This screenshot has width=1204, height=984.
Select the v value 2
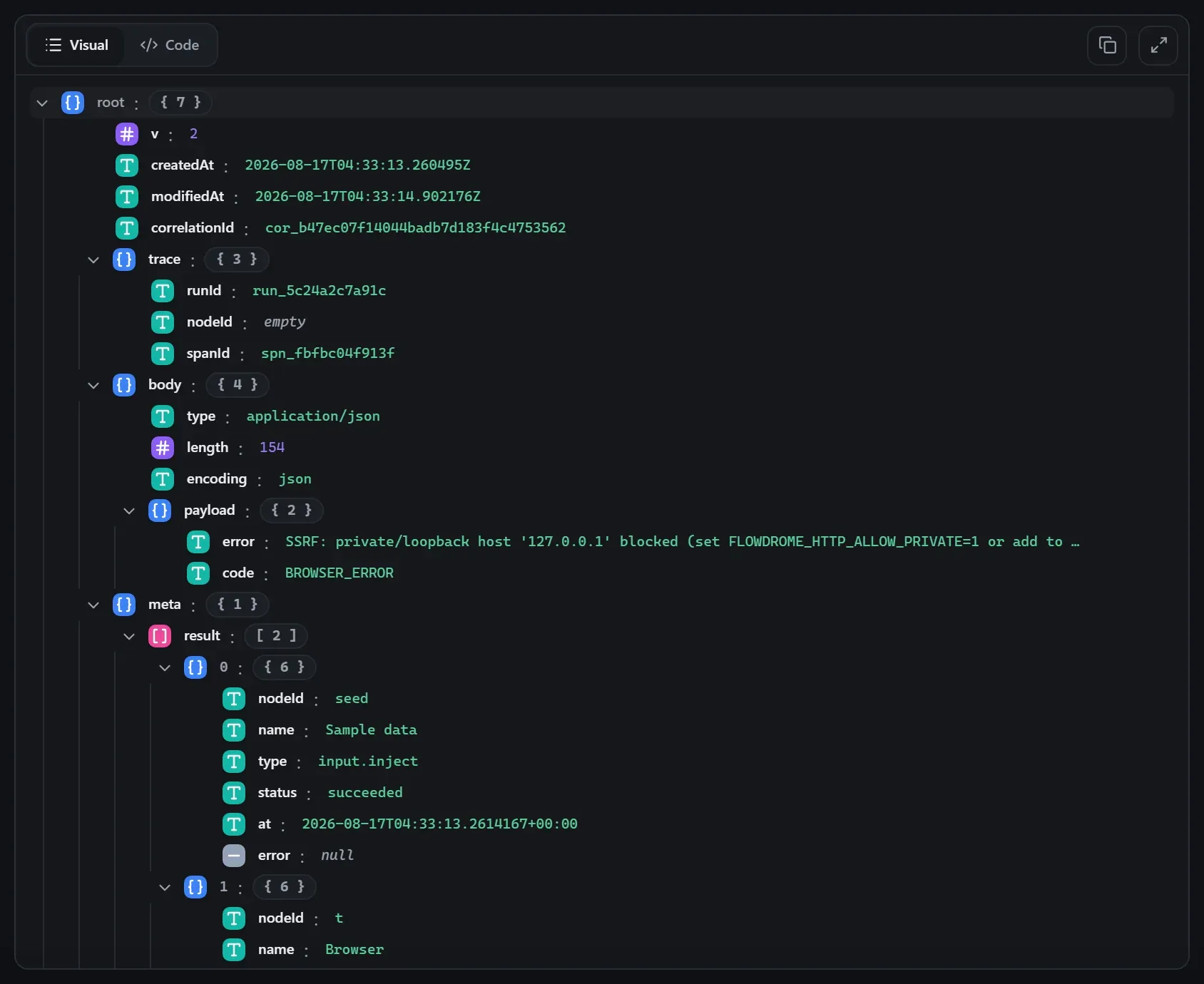tap(193, 134)
